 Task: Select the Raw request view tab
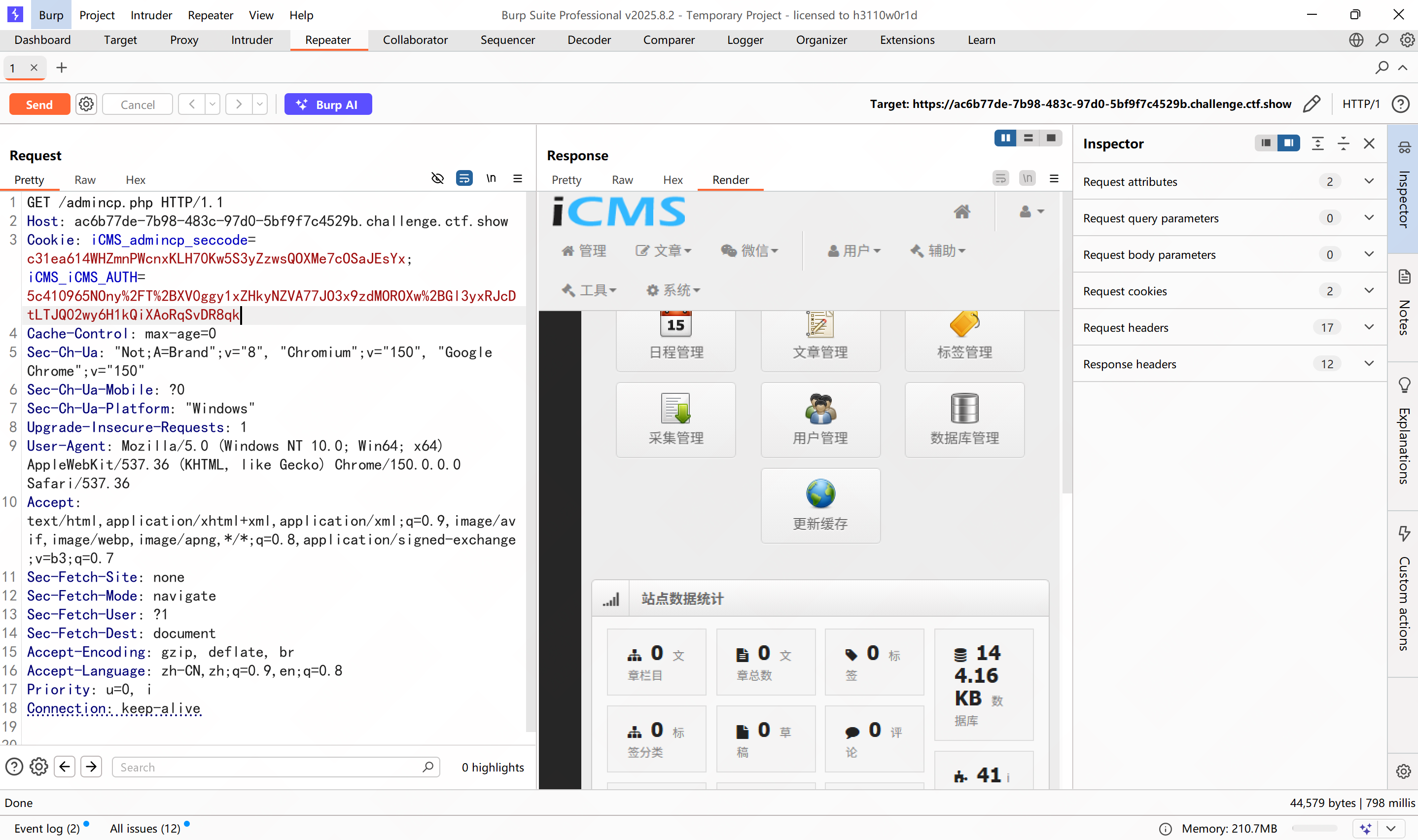(85, 179)
